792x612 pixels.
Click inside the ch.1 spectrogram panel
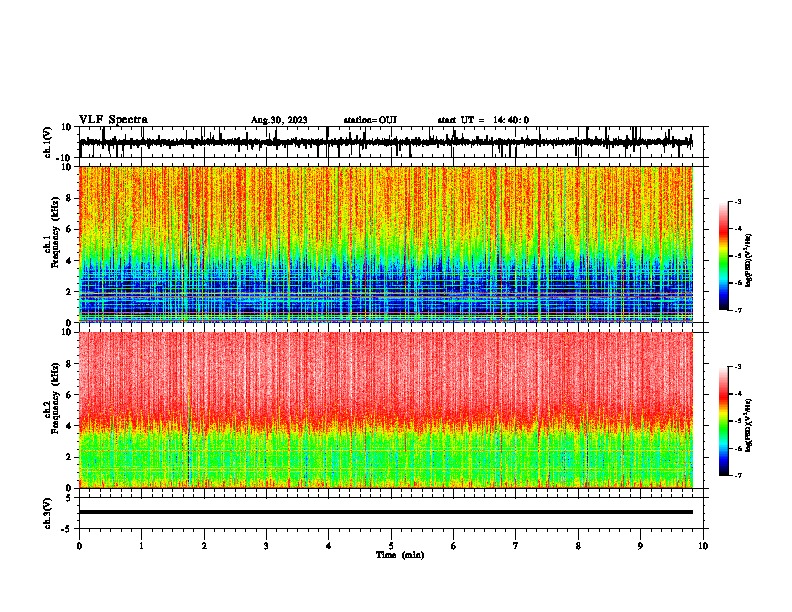click(385, 244)
